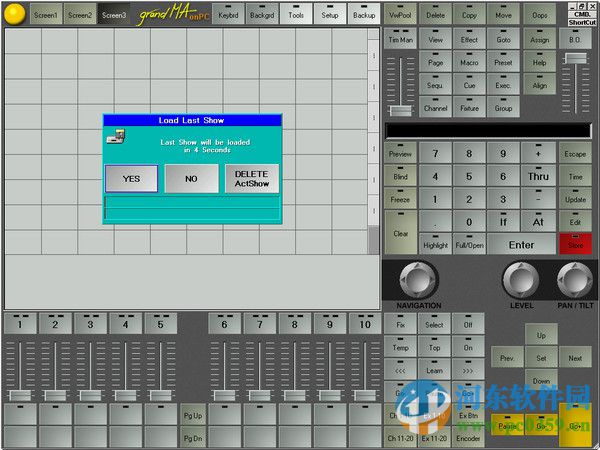This screenshot has height=450, width=600.
Task: Click the red Store key
Action: [575, 244]
